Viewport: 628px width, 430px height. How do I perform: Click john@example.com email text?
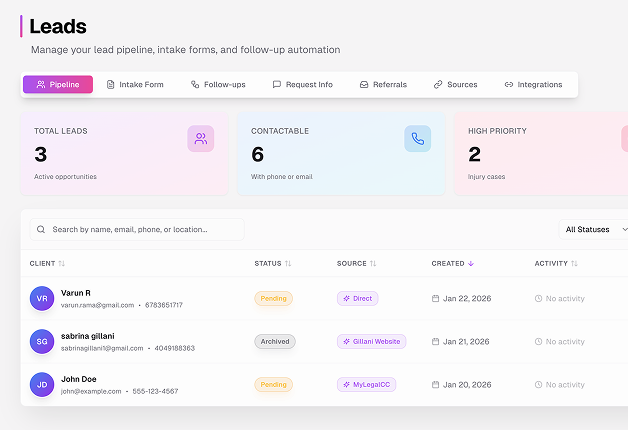(91, 391)
